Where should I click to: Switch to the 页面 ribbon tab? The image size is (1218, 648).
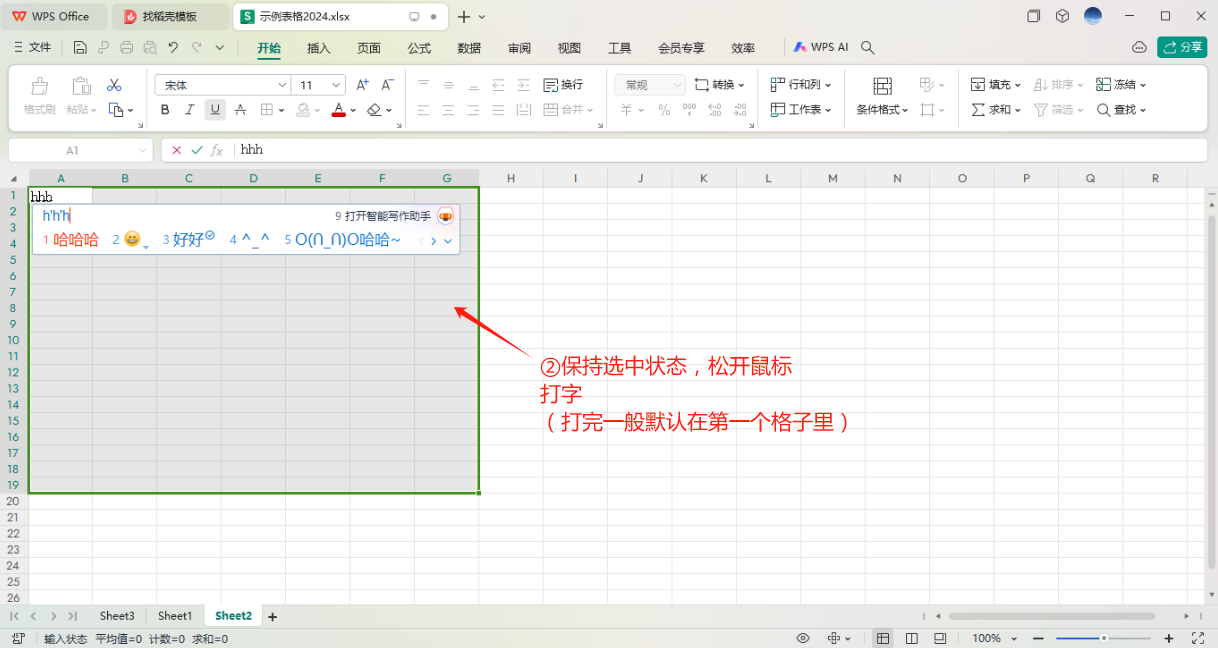(369, 48)
